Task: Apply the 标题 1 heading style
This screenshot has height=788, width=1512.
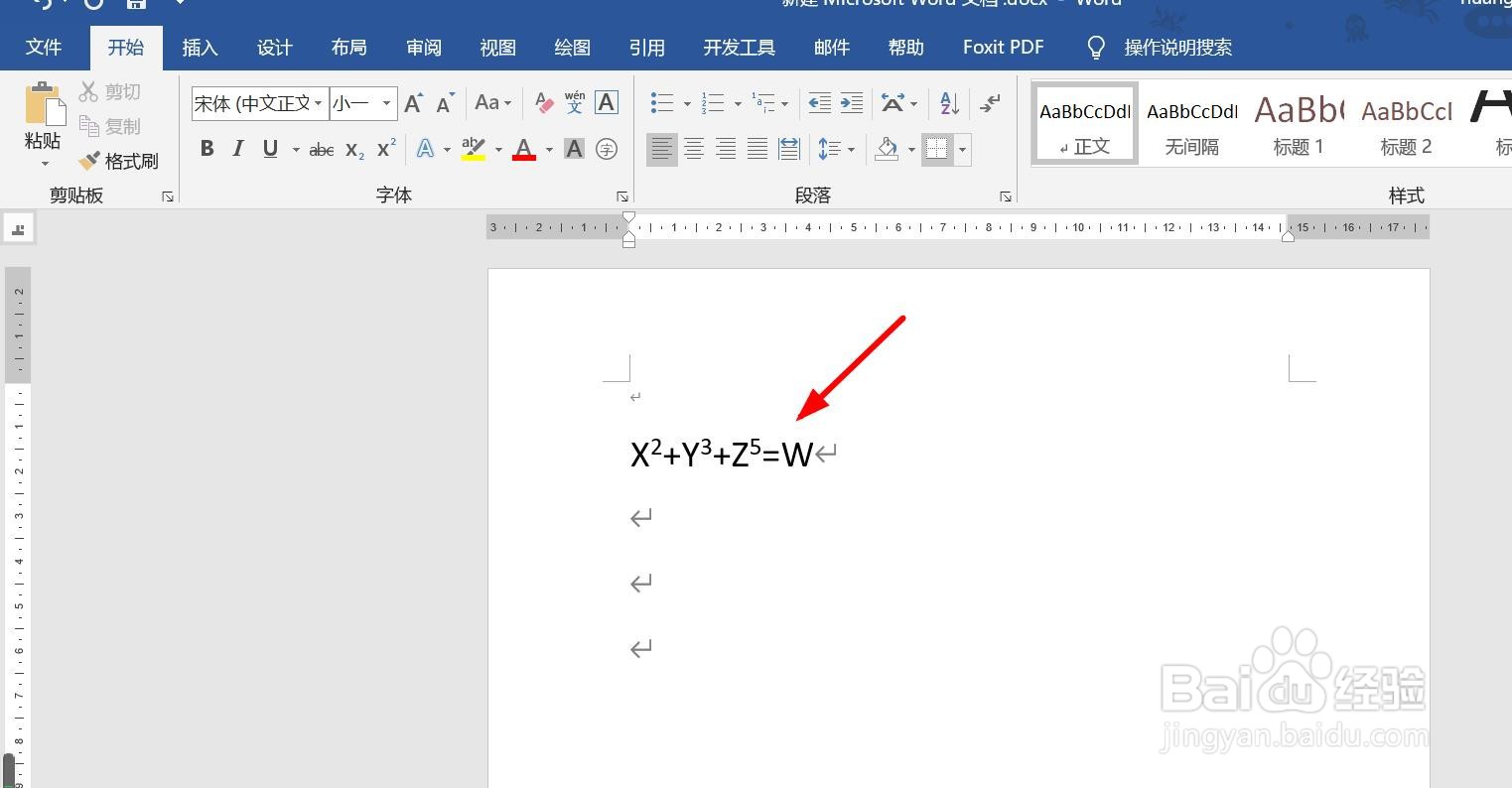Action: 1299,123
